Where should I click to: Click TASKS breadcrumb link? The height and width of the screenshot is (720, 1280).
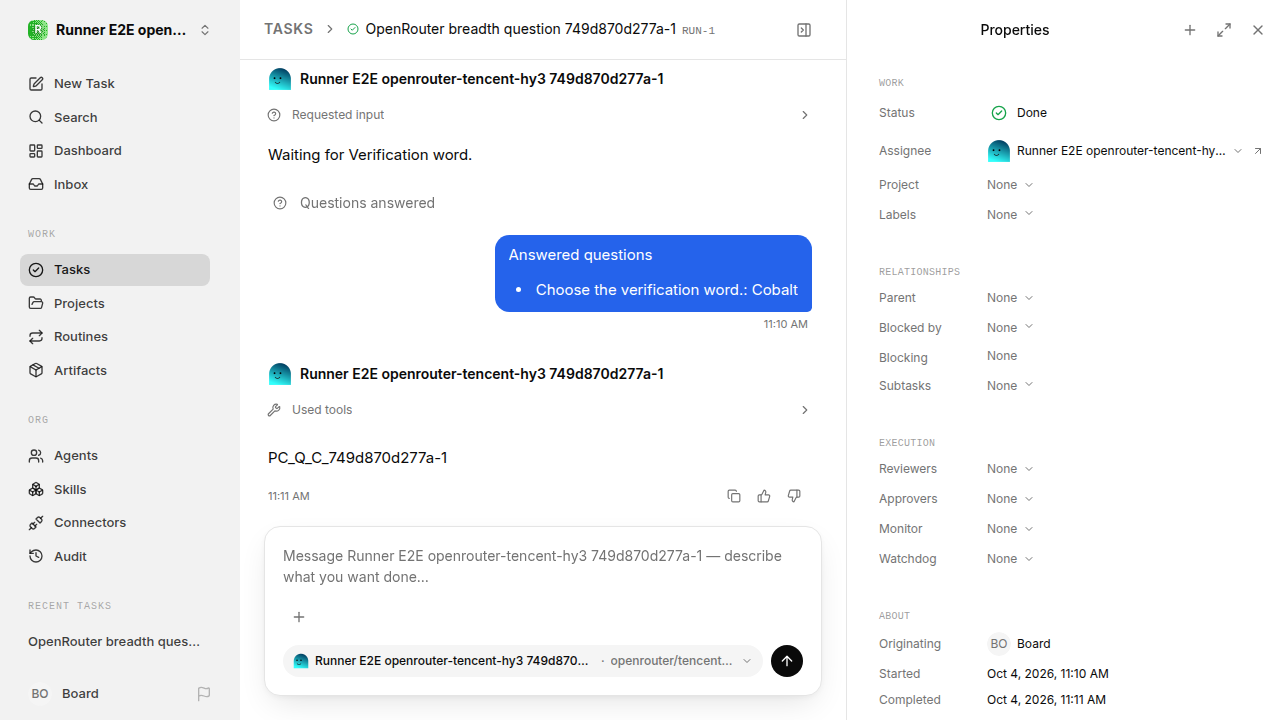tap(288, 30)
